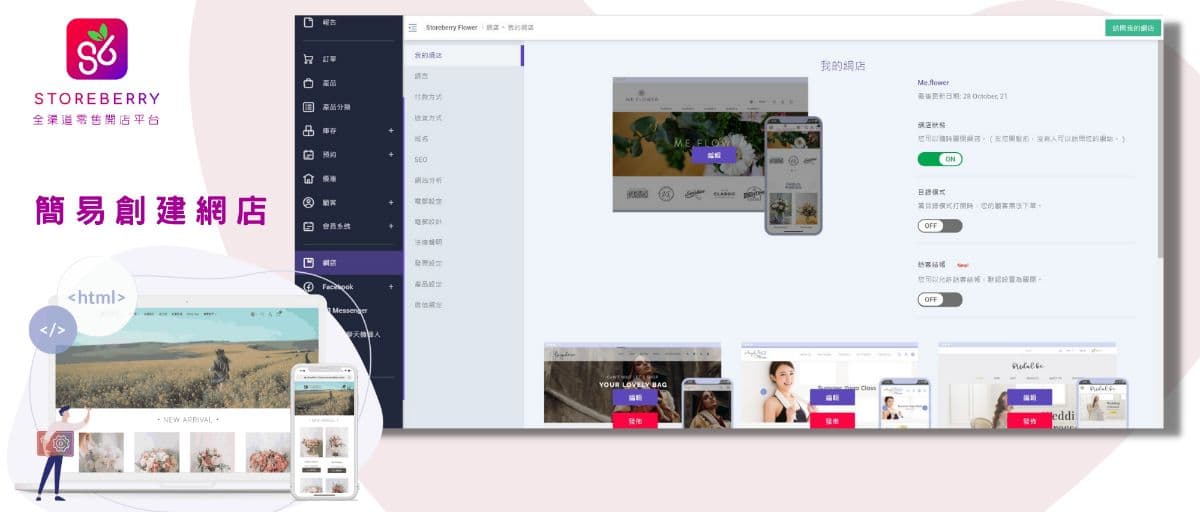1200x512 pixels.
Task: Open the 產品分類 product category list icon
Action: pyautogui.click(x=308, y=107)
